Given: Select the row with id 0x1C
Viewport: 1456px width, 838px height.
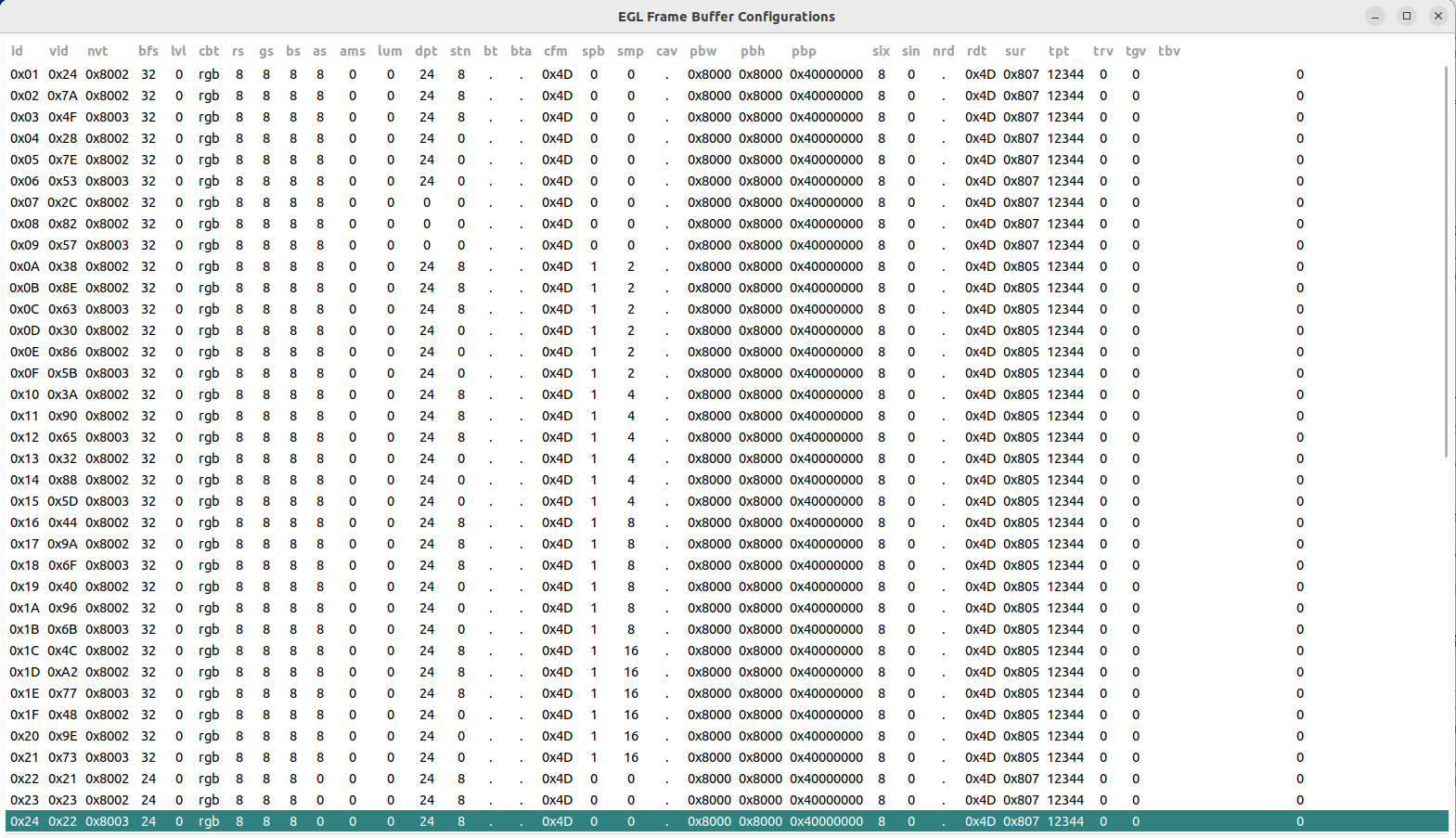Looking at the screenshot, I should (x=727, y=651).
